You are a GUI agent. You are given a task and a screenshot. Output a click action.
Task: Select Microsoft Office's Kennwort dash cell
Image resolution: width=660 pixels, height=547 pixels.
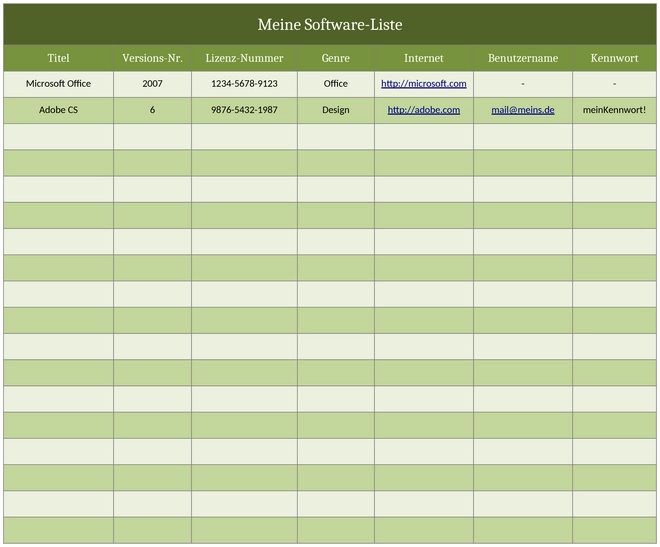pyautogui.click(x=614, y=84)
